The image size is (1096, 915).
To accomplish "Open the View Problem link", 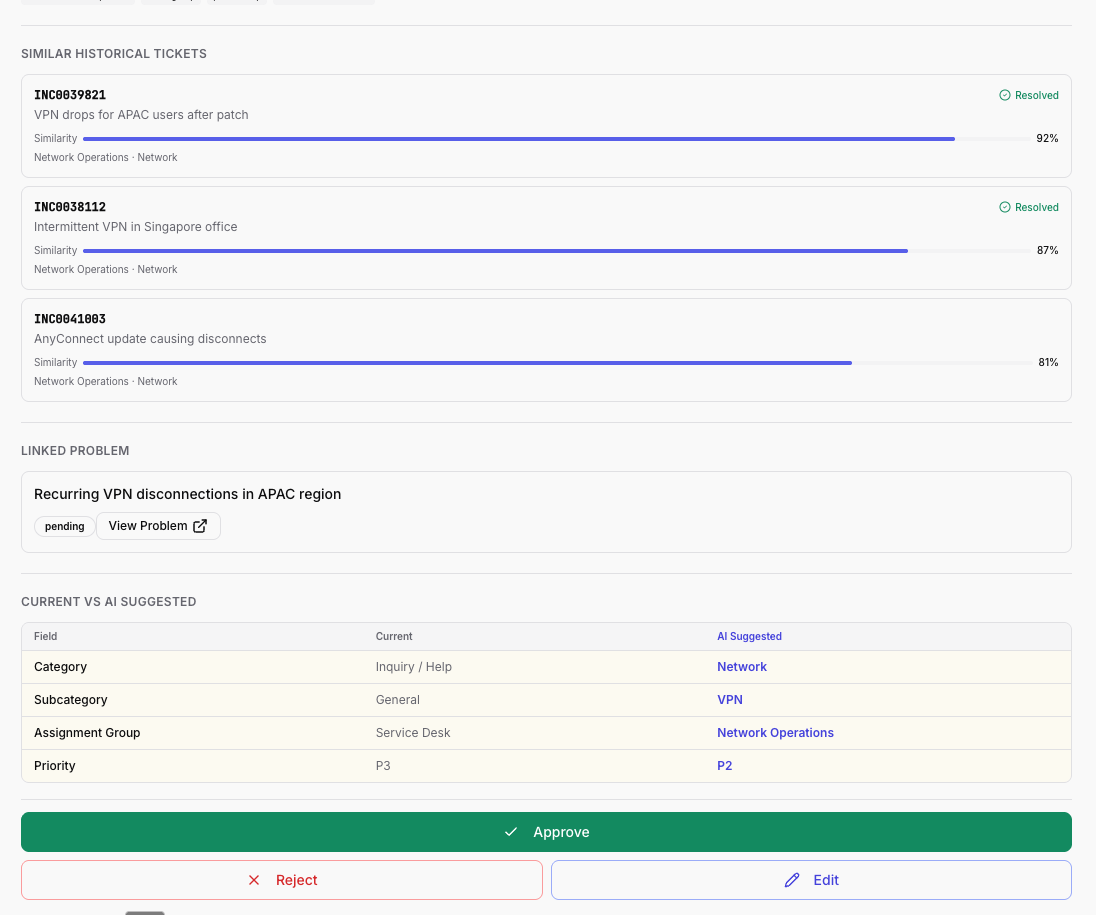I will [158, 526].
